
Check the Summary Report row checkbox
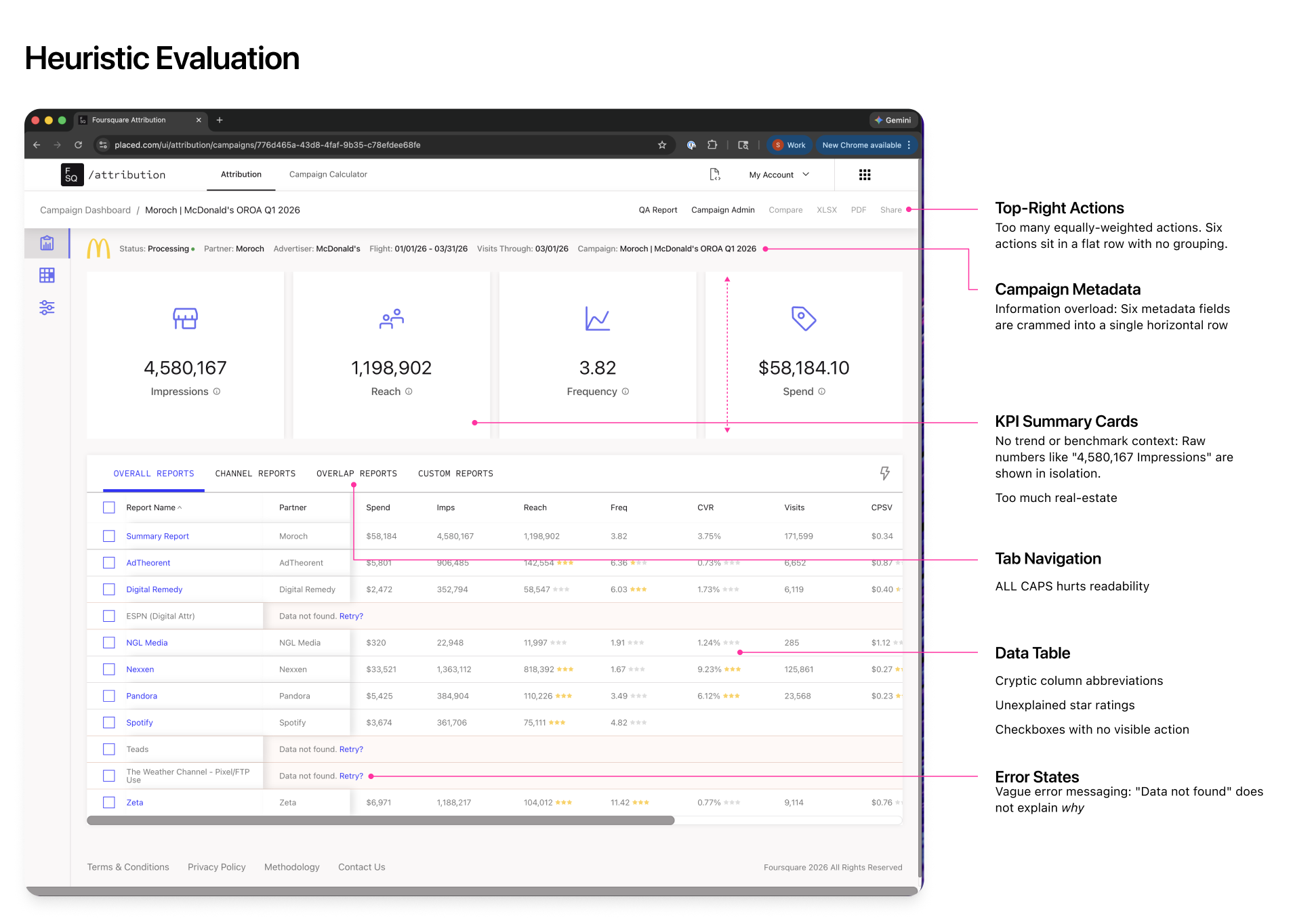[x=109, y=536]
